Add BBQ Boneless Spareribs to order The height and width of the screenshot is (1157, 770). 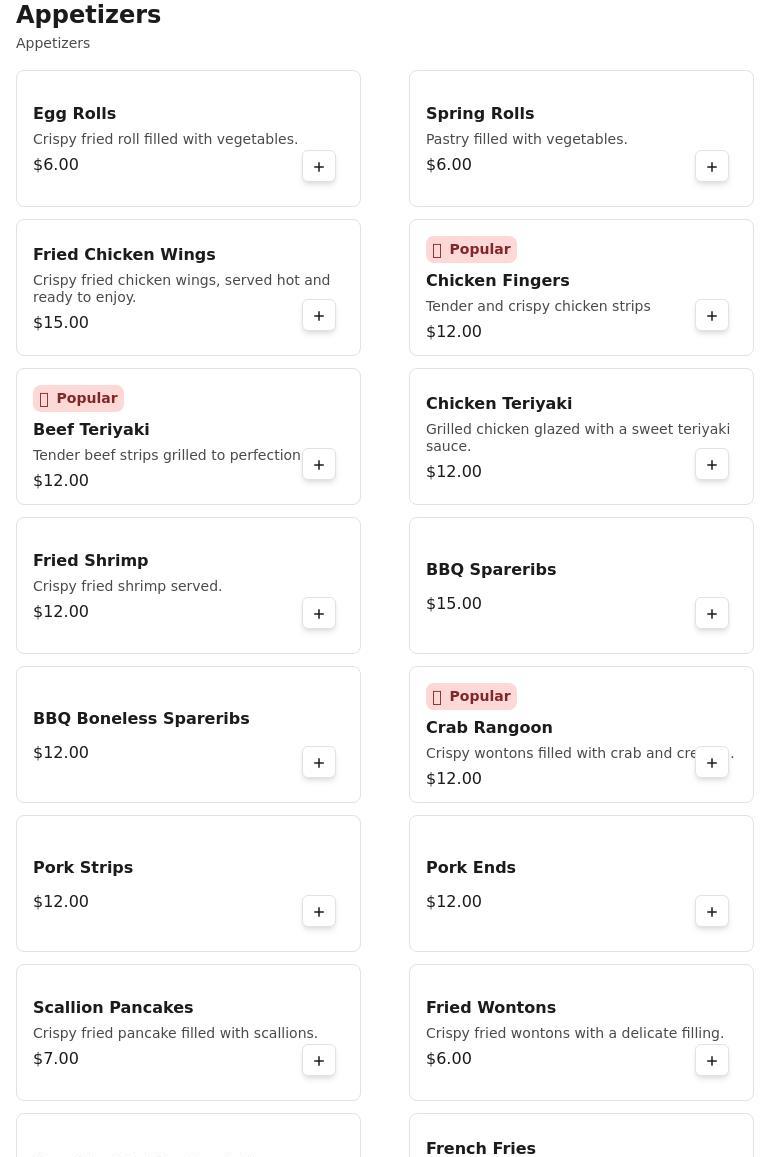[319, 763]
